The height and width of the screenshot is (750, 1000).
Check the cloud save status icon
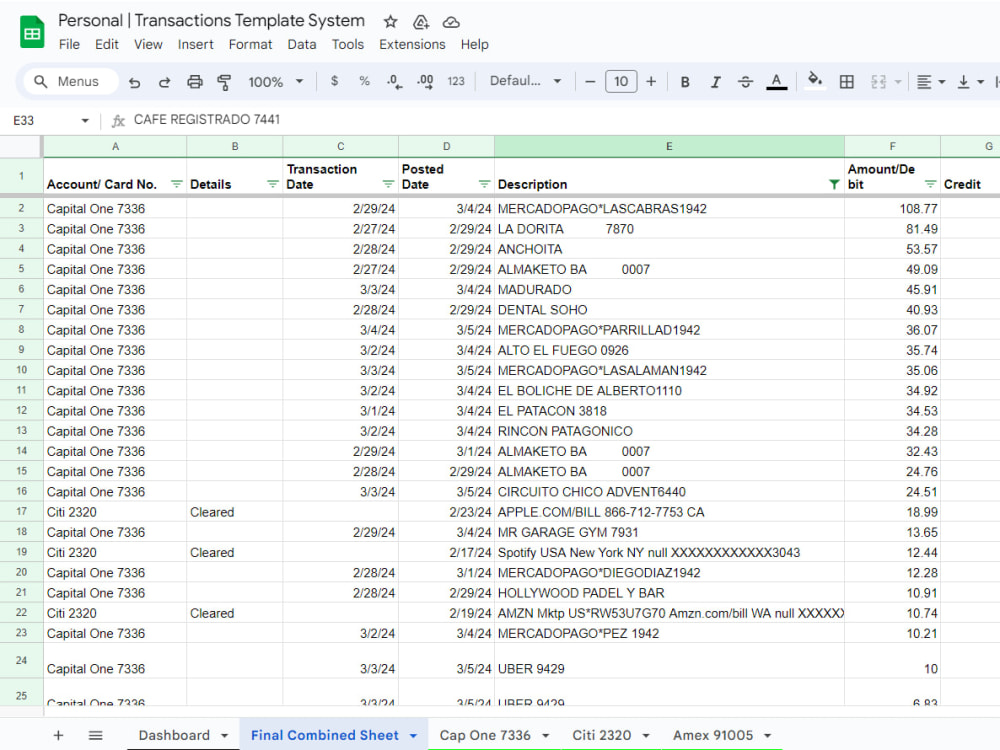451,22
